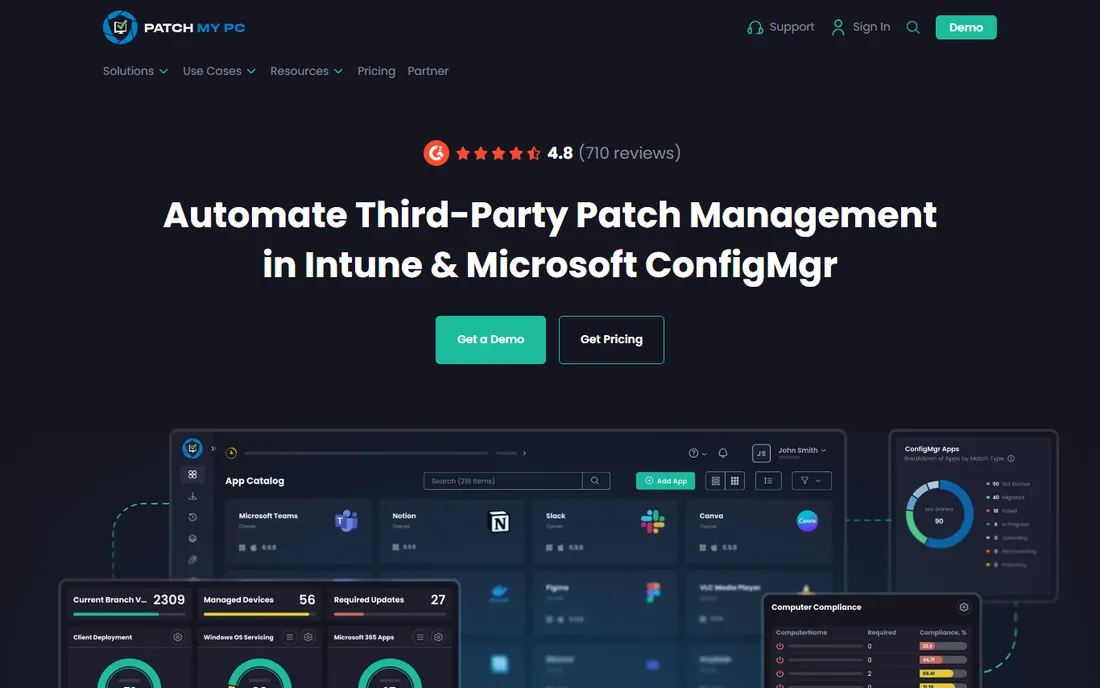
Task: Click the Add App button
Action: click(x=666, y=480)
